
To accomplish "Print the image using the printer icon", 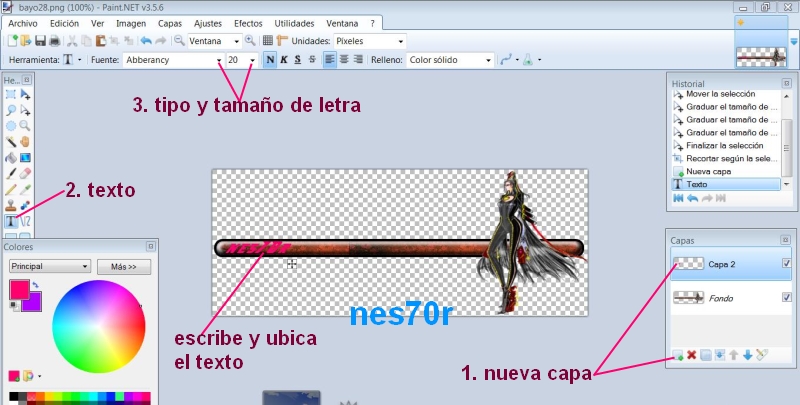I will [54, 41].
